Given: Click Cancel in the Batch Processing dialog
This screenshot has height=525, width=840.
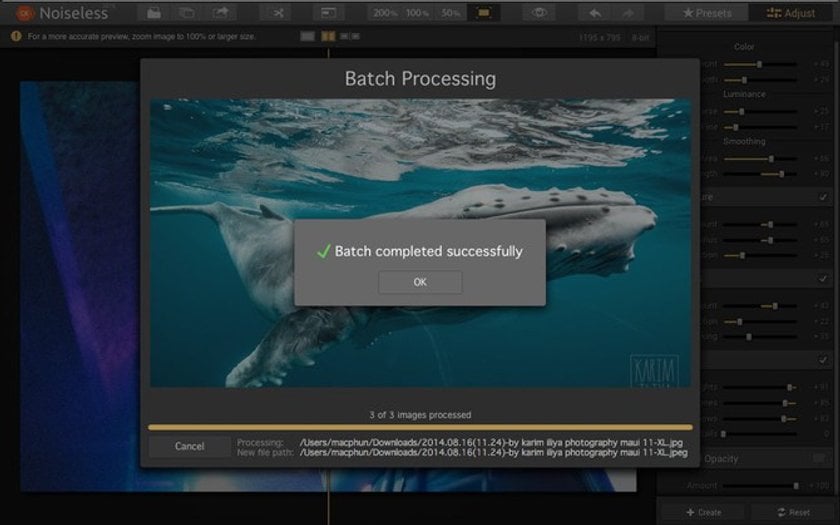Looking at the screenshot, I should [x=189, y=446].
